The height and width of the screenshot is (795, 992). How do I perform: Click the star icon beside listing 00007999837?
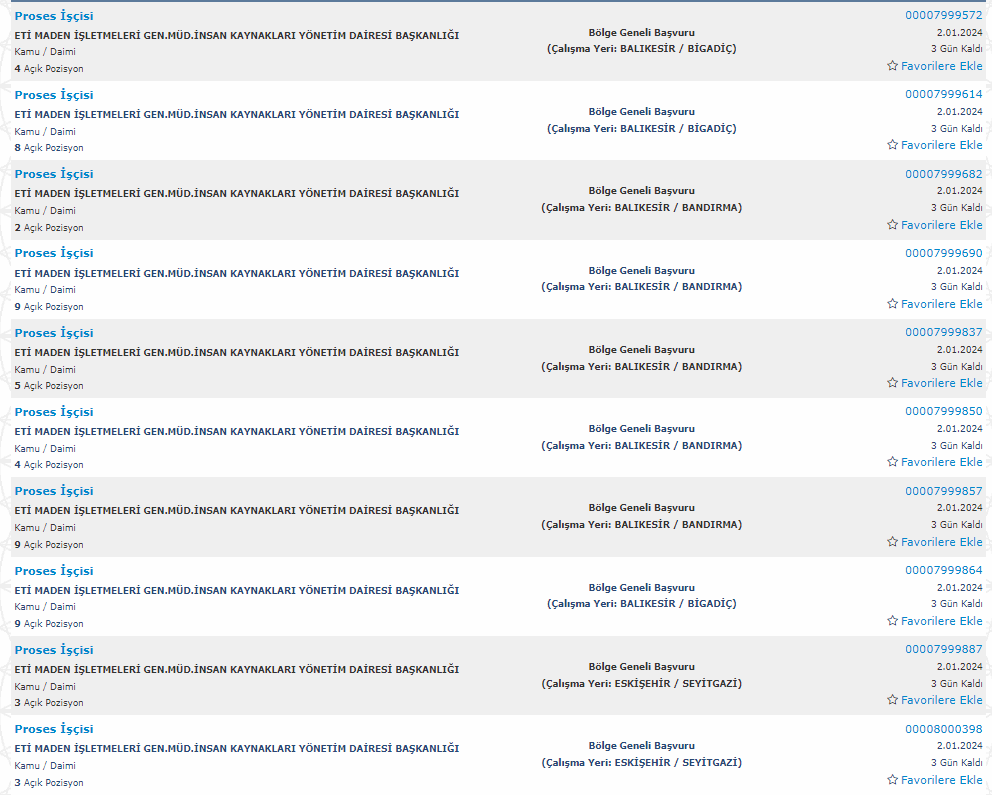pyautogui.click(x=892, y=383)
